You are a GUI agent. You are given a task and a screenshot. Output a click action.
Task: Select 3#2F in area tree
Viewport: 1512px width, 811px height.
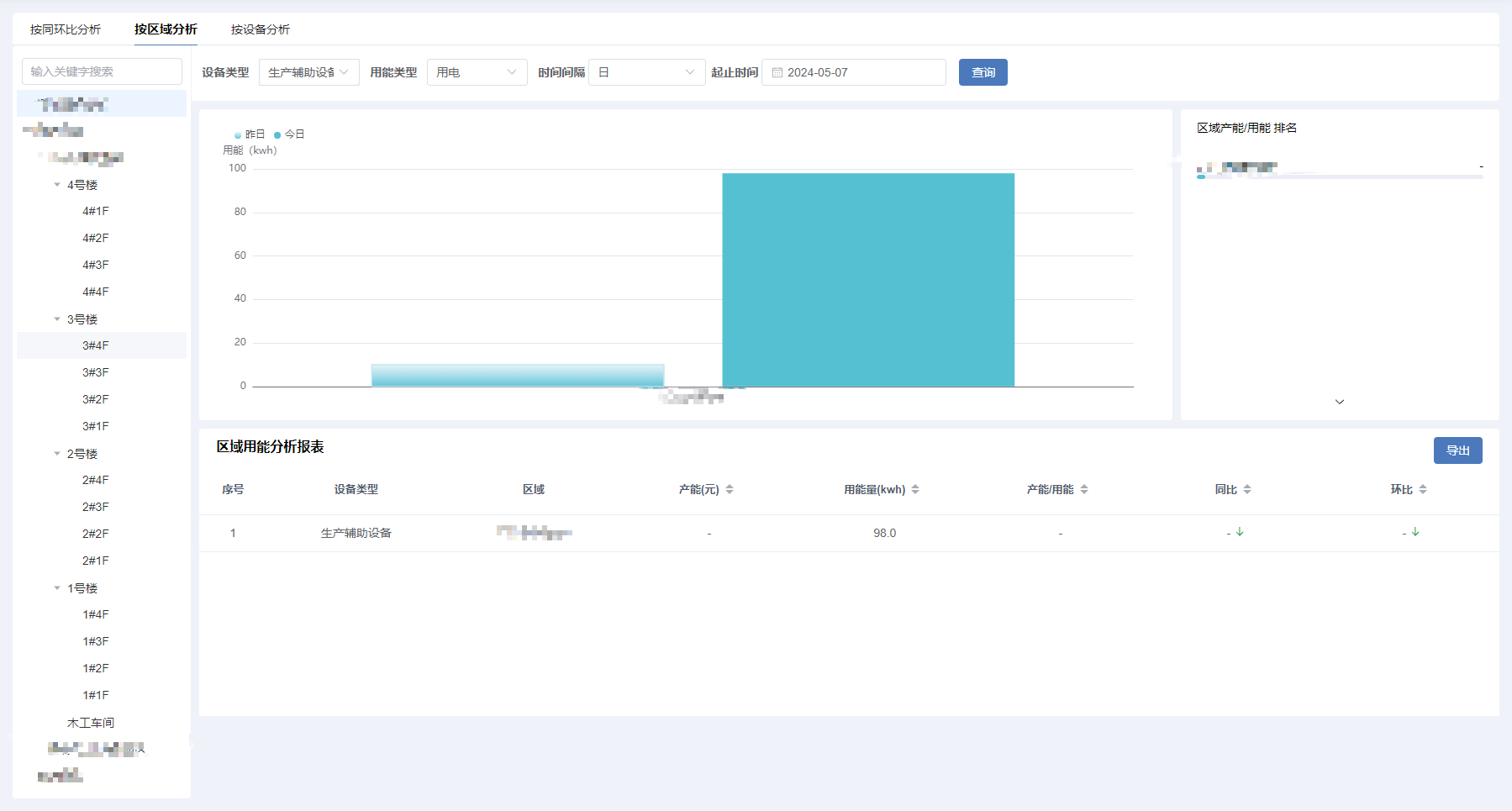tap(96, 399)
